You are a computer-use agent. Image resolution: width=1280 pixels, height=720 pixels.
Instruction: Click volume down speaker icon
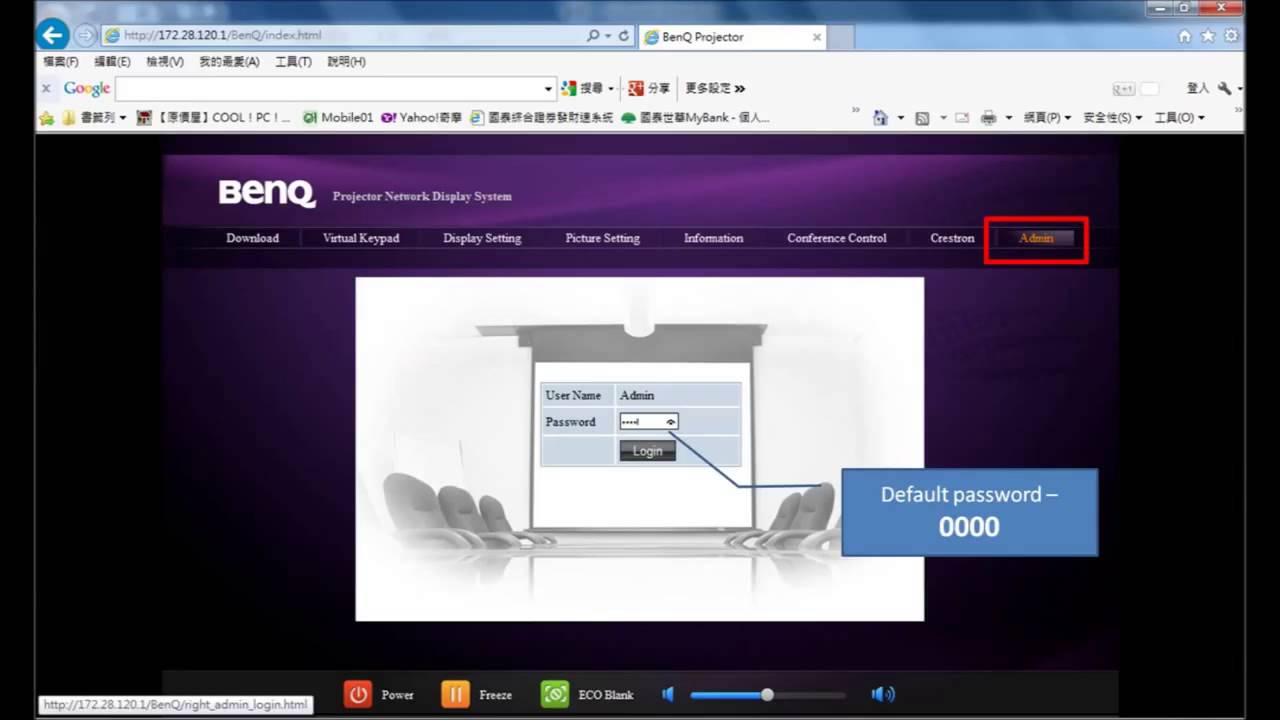click(668, 694)
